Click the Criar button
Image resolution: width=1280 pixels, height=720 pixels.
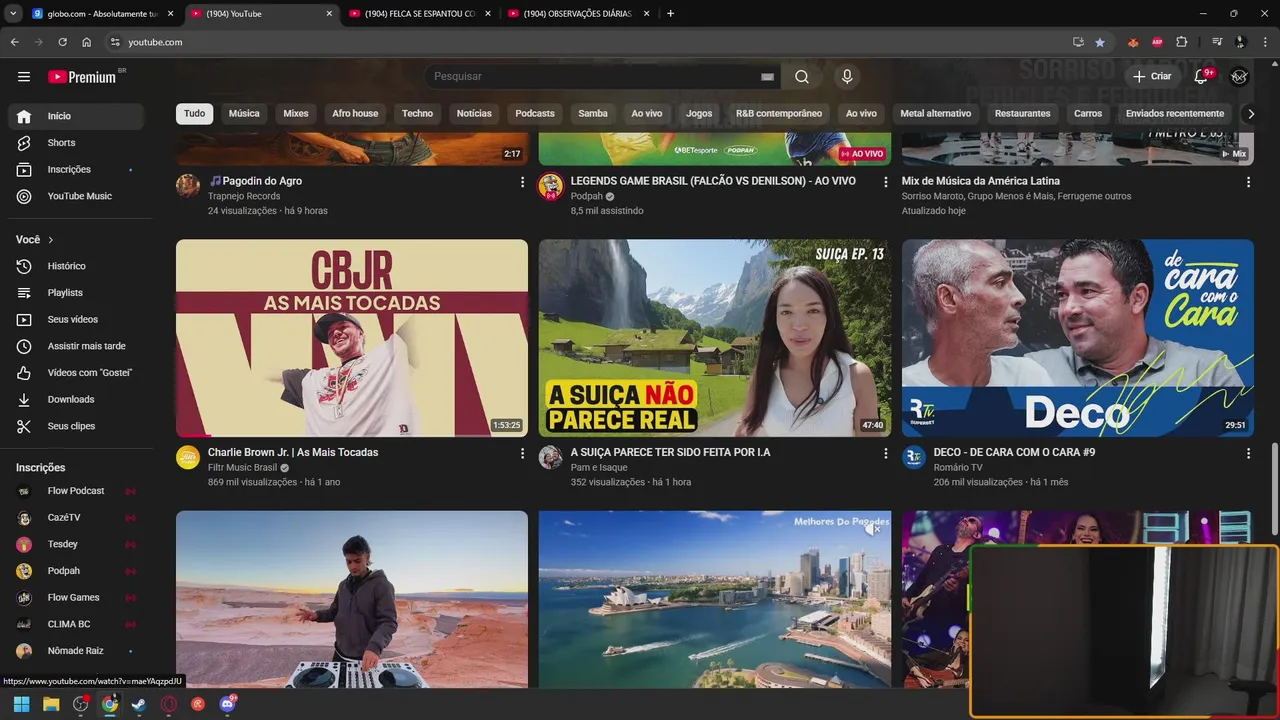tap(1151, 76)
